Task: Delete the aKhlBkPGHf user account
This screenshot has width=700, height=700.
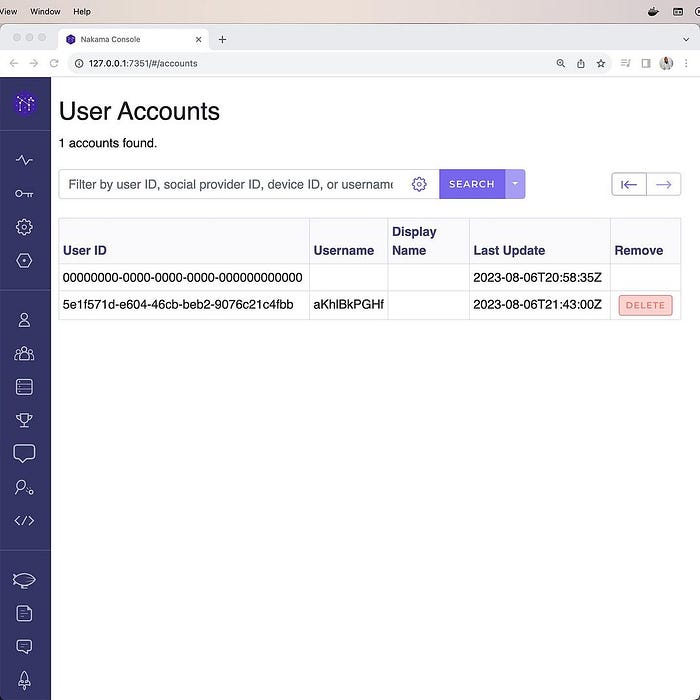Action: pos(645,305)
